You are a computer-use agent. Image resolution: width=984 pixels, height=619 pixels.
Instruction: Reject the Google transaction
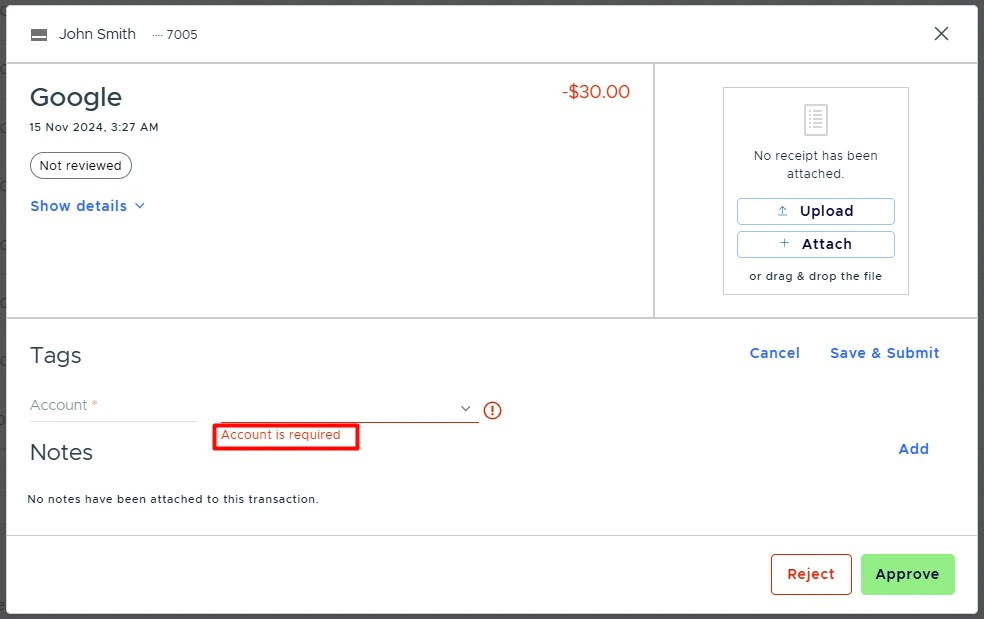(x=810, y=574)
